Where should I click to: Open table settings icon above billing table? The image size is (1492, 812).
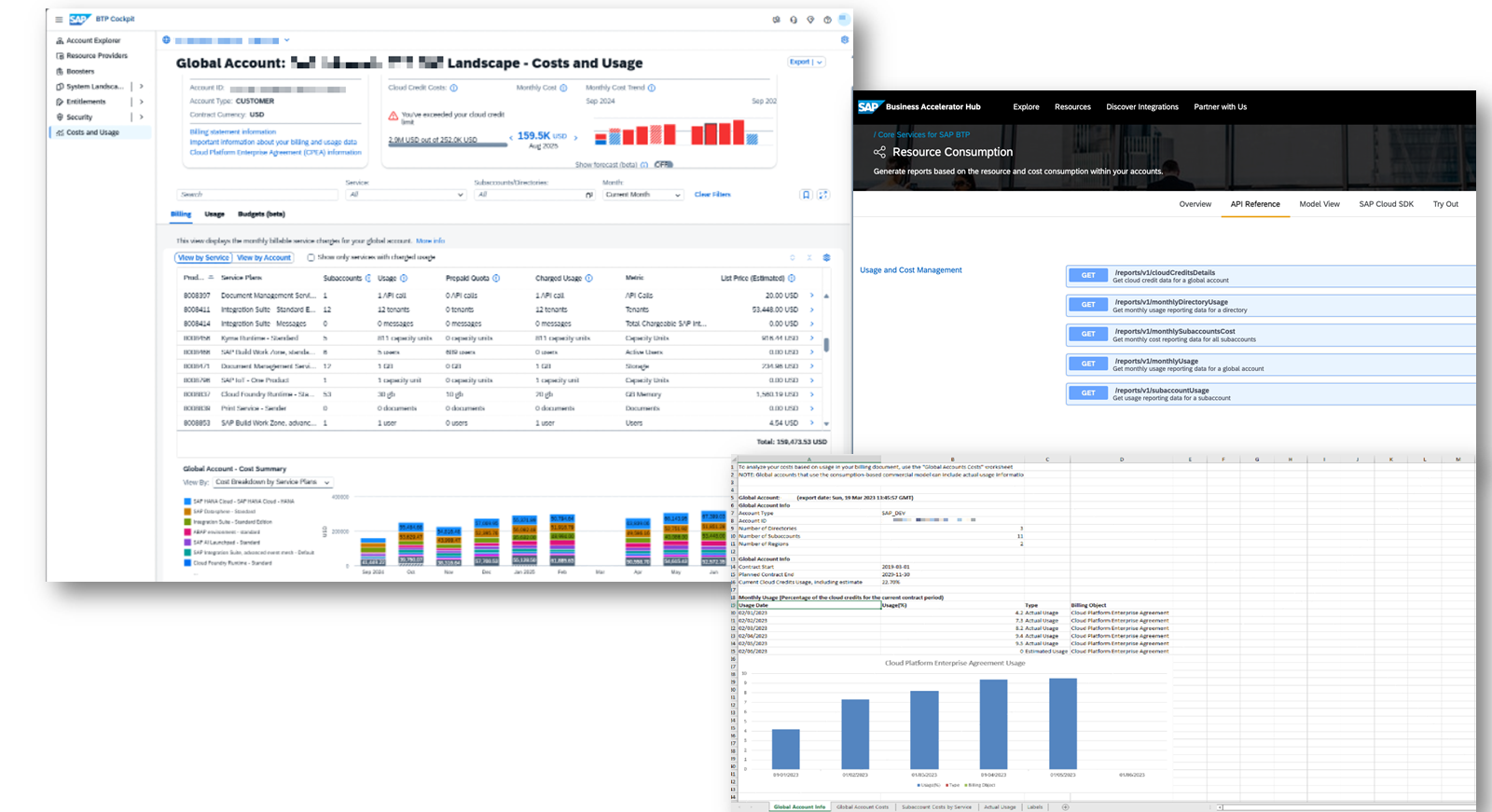click(x=826, y=257)
